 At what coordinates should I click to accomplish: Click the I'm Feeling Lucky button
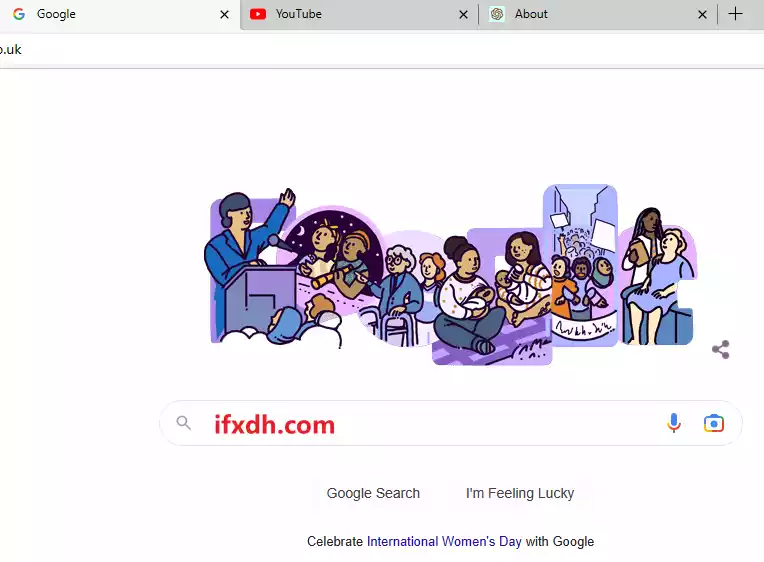[x=520, y=493]
